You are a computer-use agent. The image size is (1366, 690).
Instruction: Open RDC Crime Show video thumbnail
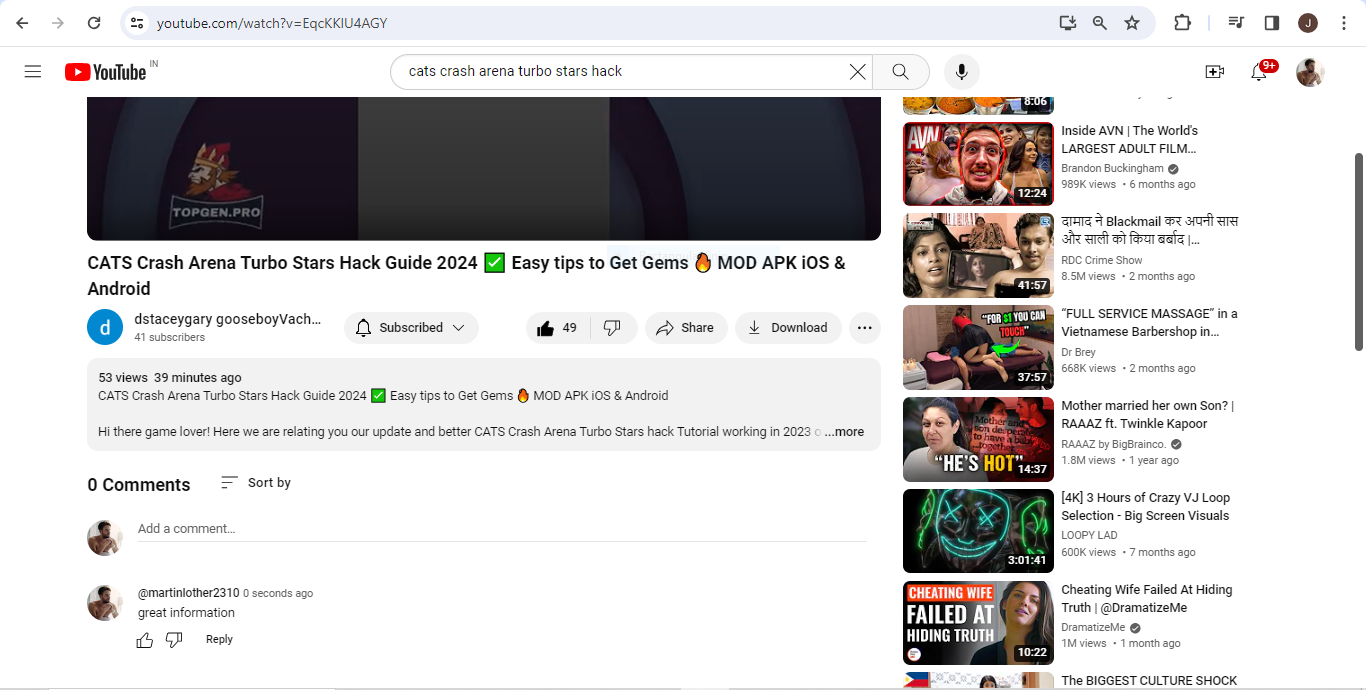[x=978, y=256]
